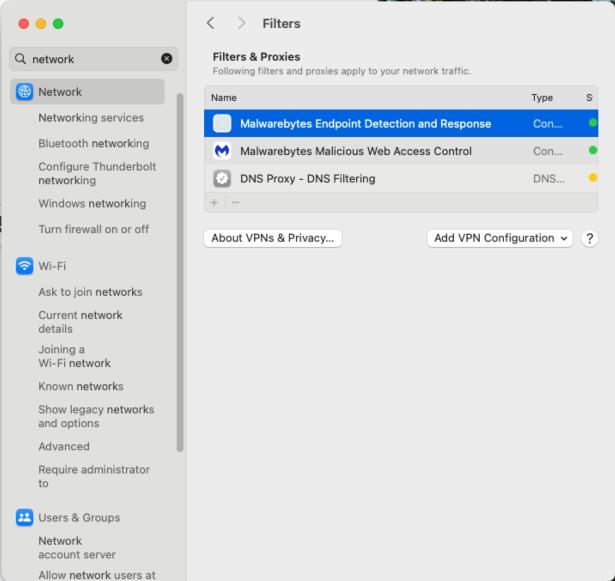The width and height of the screenshot is (615, 581).
Task: Select Wi-Fi in the sidebar
Action: pyautogui.click(x=52, y=266)
